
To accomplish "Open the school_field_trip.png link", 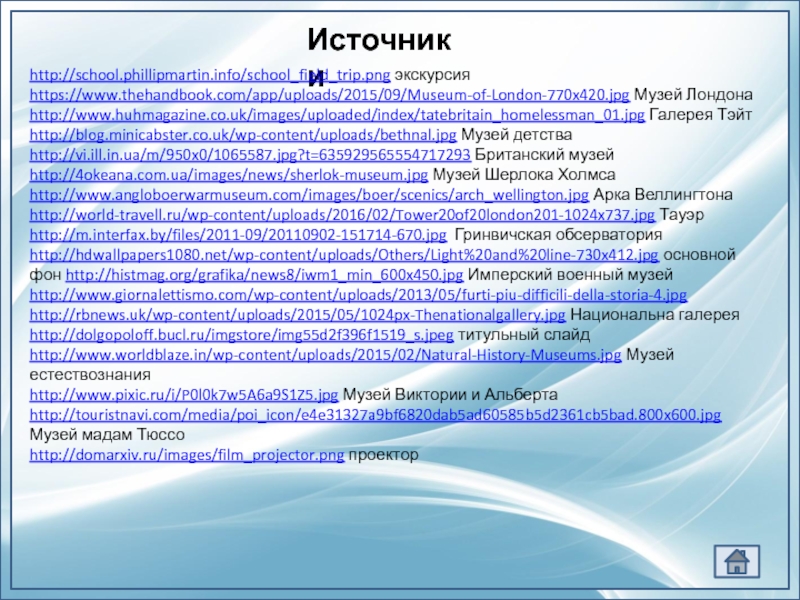I will pyautogui.click(x=210, y=75).
